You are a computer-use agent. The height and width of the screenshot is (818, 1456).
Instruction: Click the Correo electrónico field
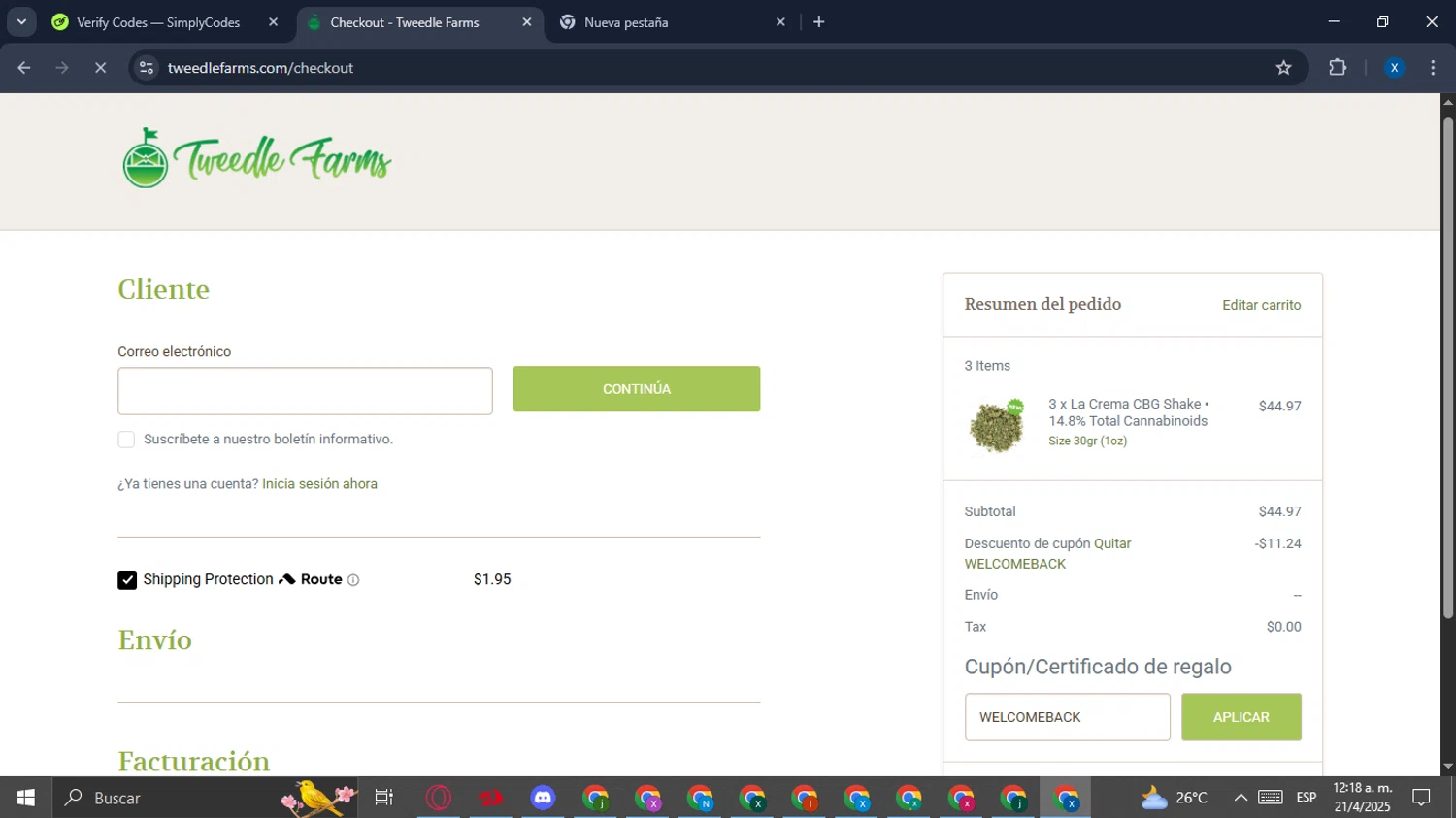click(305, 391)
